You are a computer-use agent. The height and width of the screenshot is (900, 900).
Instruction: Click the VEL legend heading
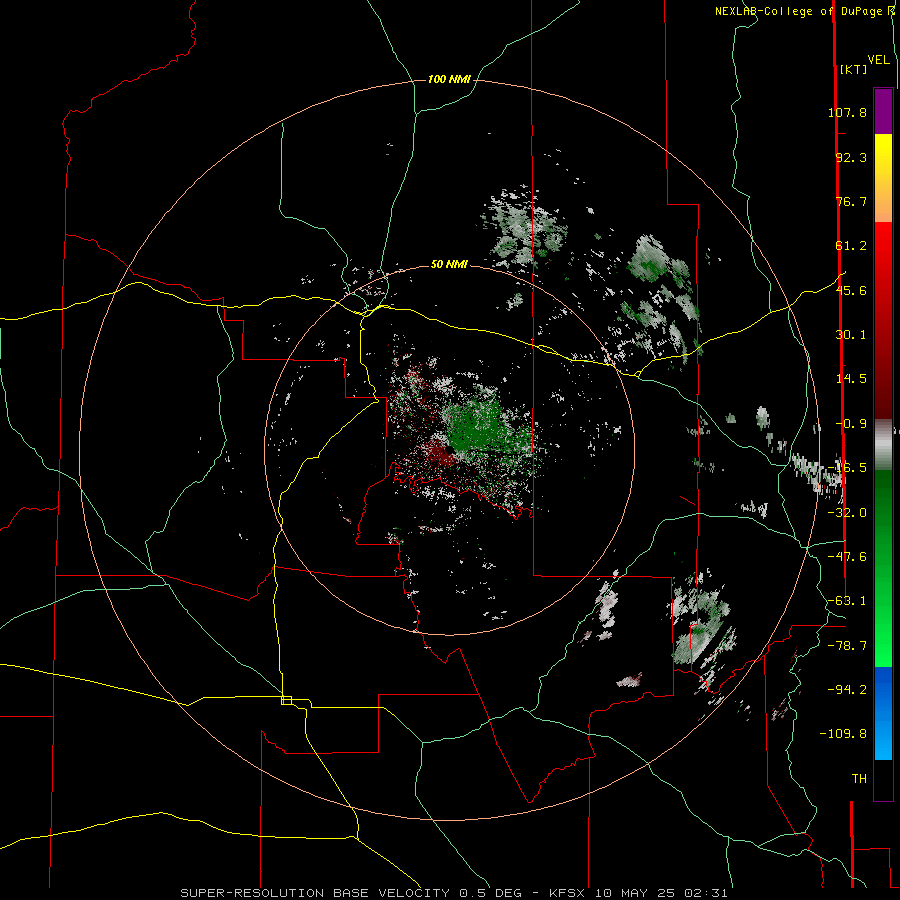879,60
